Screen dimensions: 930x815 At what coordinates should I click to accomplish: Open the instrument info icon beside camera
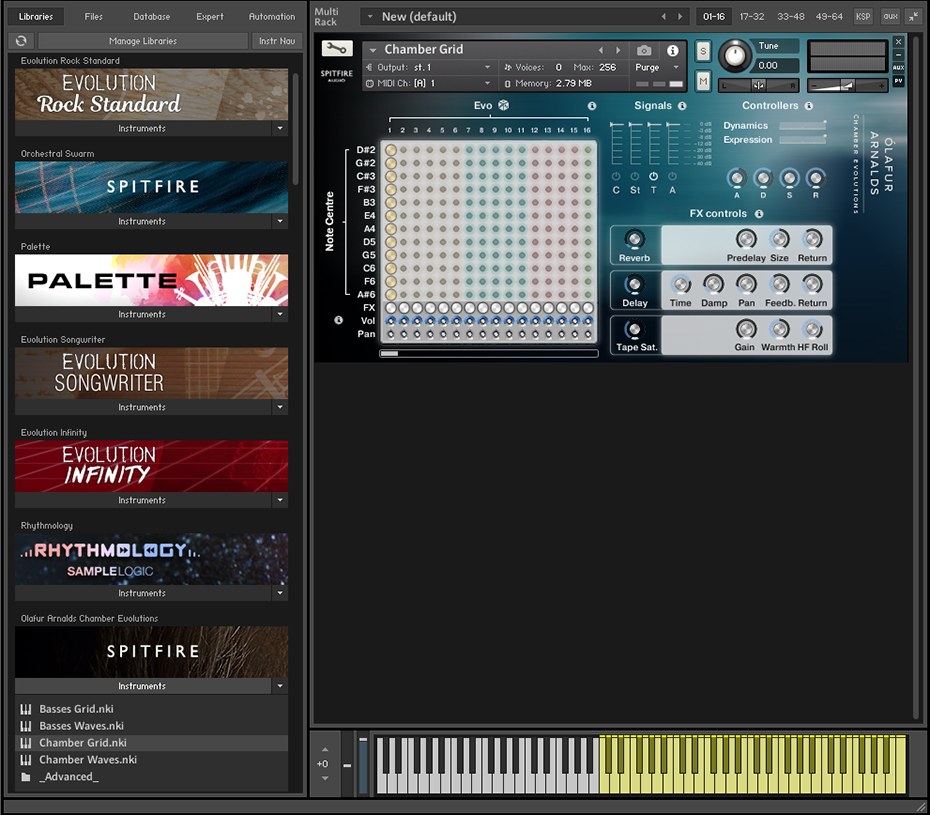673,50
